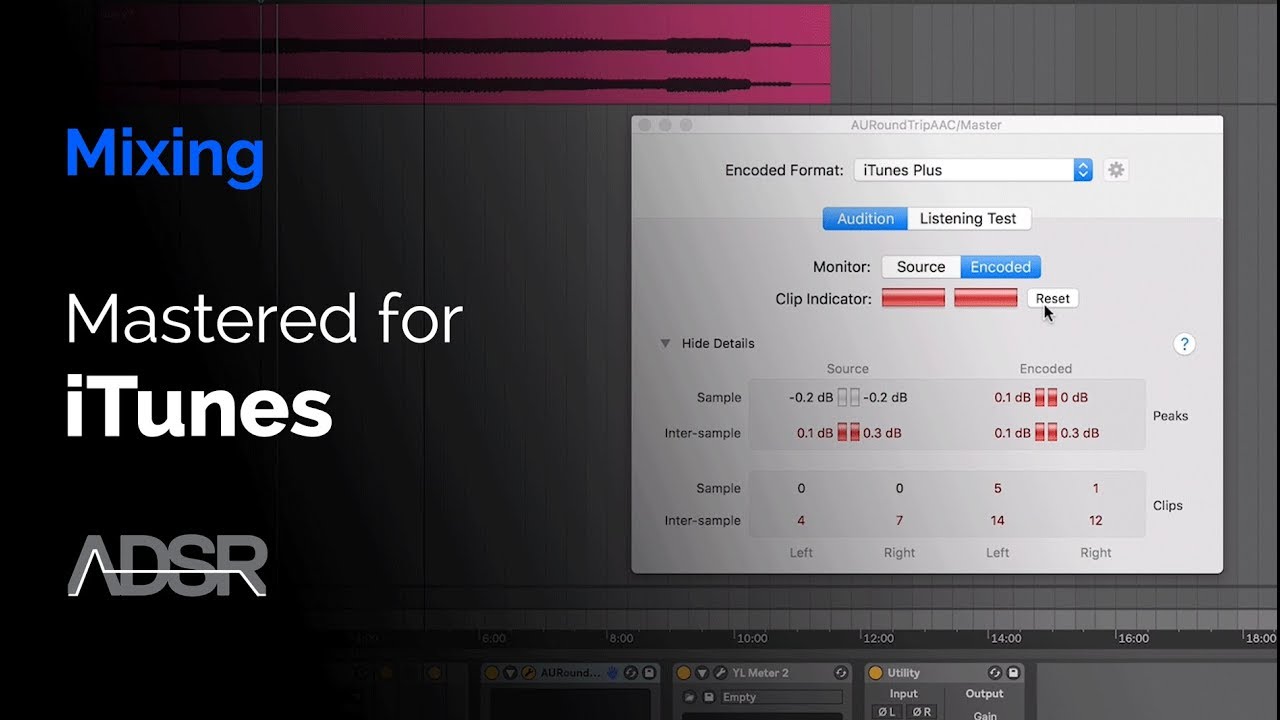This screenshot has height=720, width=1280.
Task: Hot-swap the Utility device preset
Action: point(995,673)
